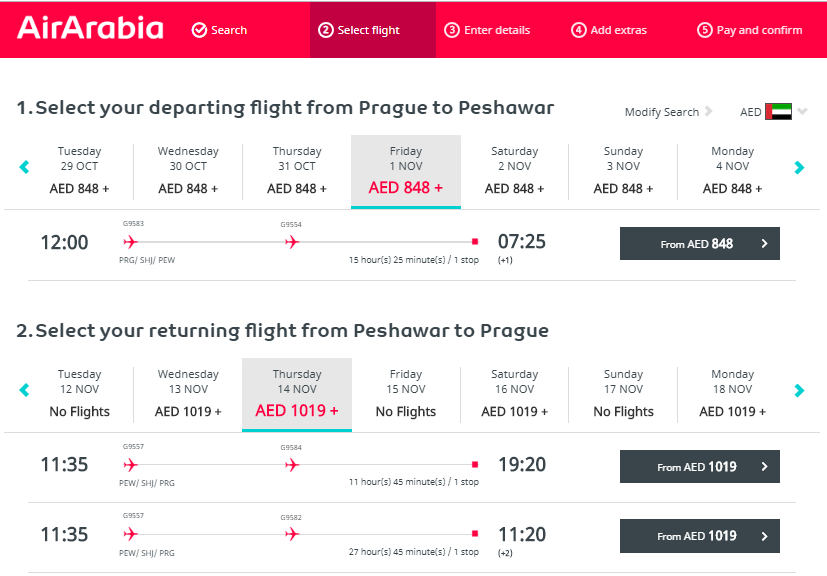Go to Pay and confirm step
The height and width of the screenshot is (576, 827).
coord(749,30)
